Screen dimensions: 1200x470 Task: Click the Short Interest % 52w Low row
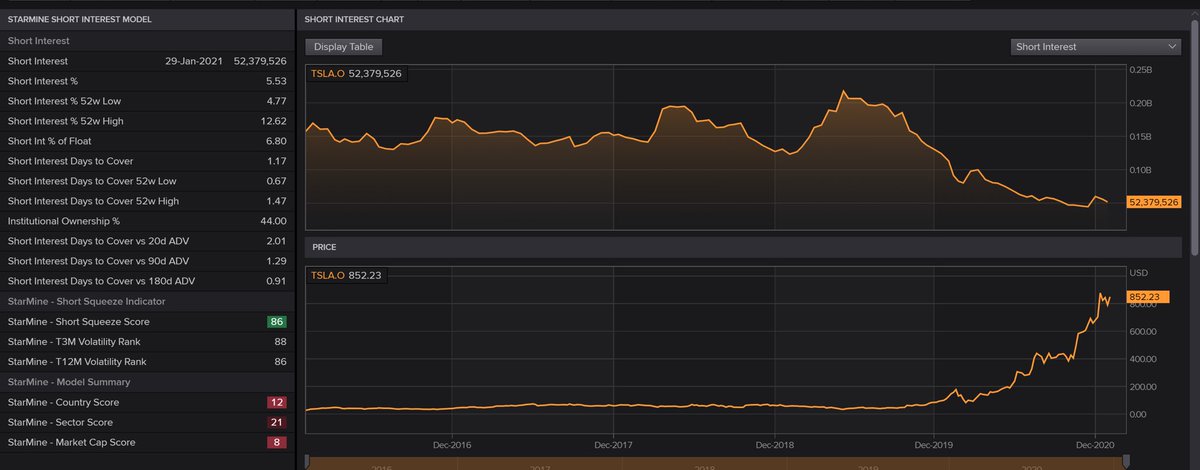point(147,101)
